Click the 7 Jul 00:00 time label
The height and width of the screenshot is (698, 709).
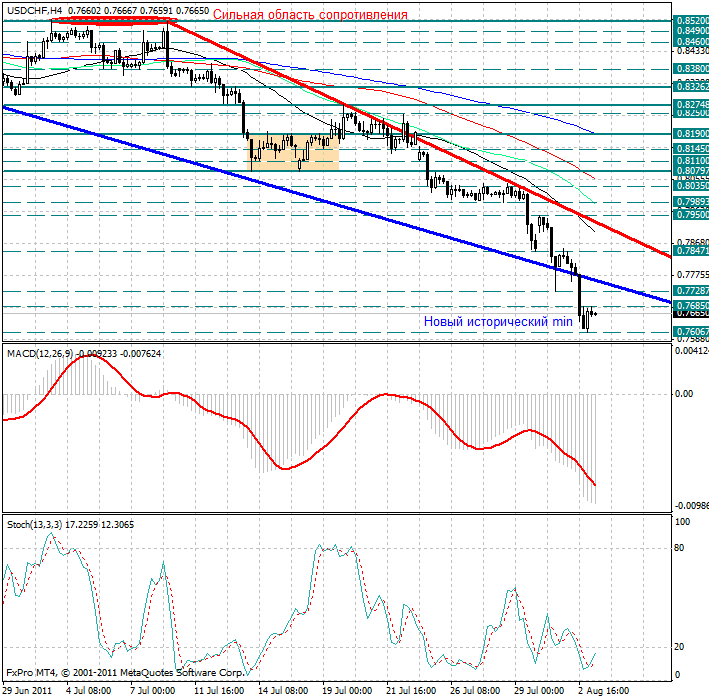(153, 691)
